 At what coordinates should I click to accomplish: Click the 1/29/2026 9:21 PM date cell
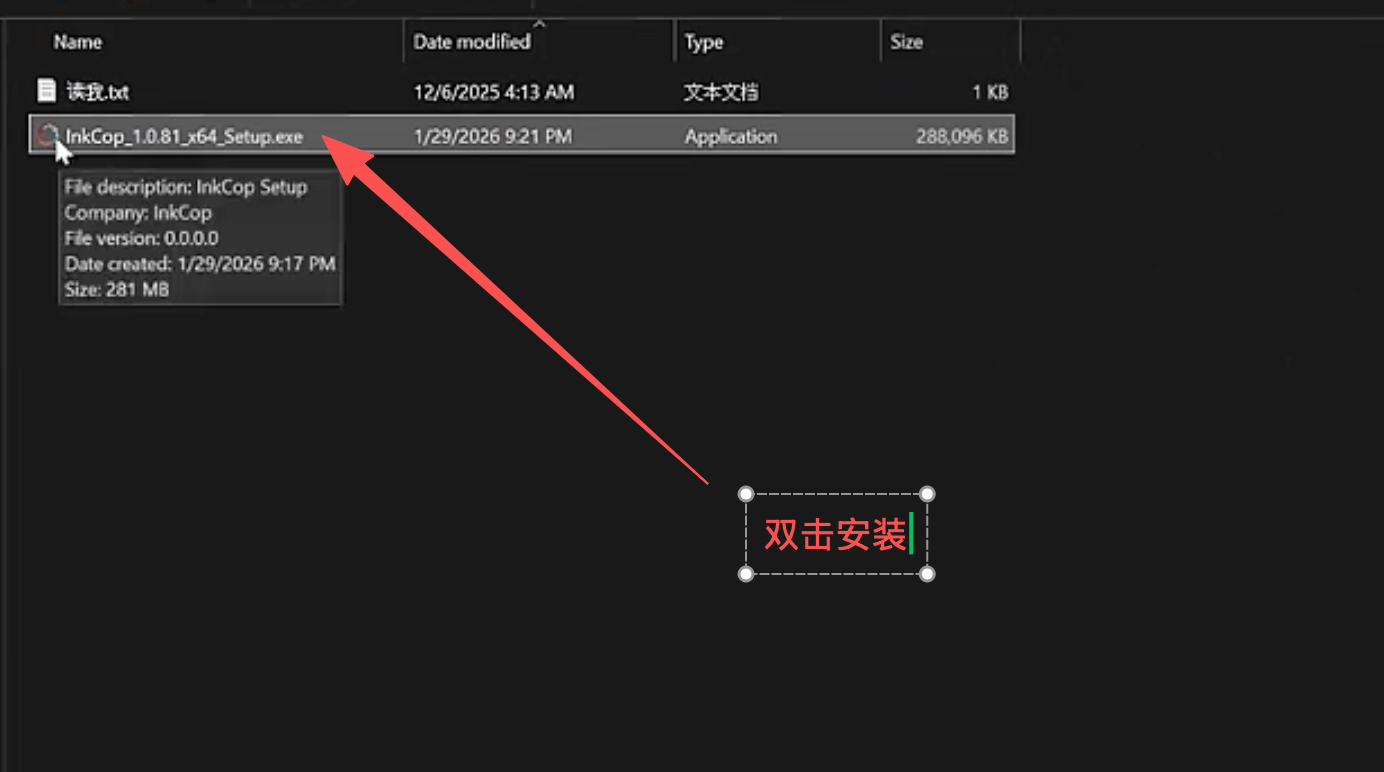point(492,136)
